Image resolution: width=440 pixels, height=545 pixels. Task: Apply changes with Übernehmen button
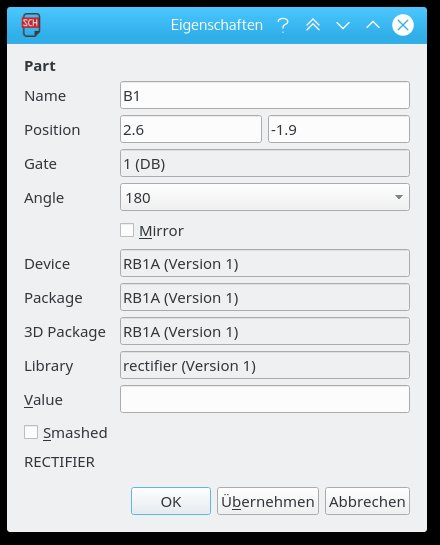(x=268, y=501)
